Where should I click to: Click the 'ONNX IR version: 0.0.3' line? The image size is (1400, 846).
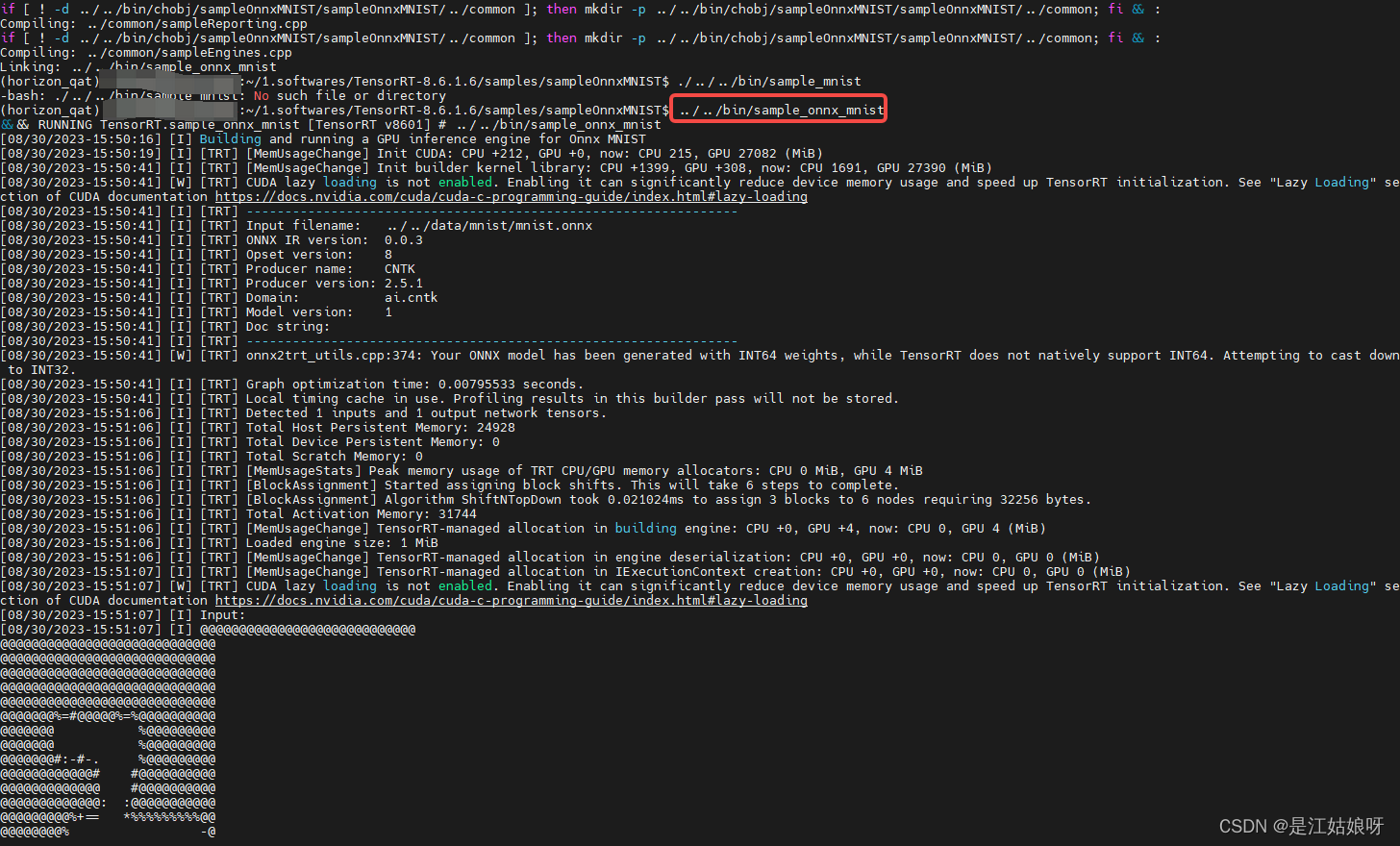212,240
